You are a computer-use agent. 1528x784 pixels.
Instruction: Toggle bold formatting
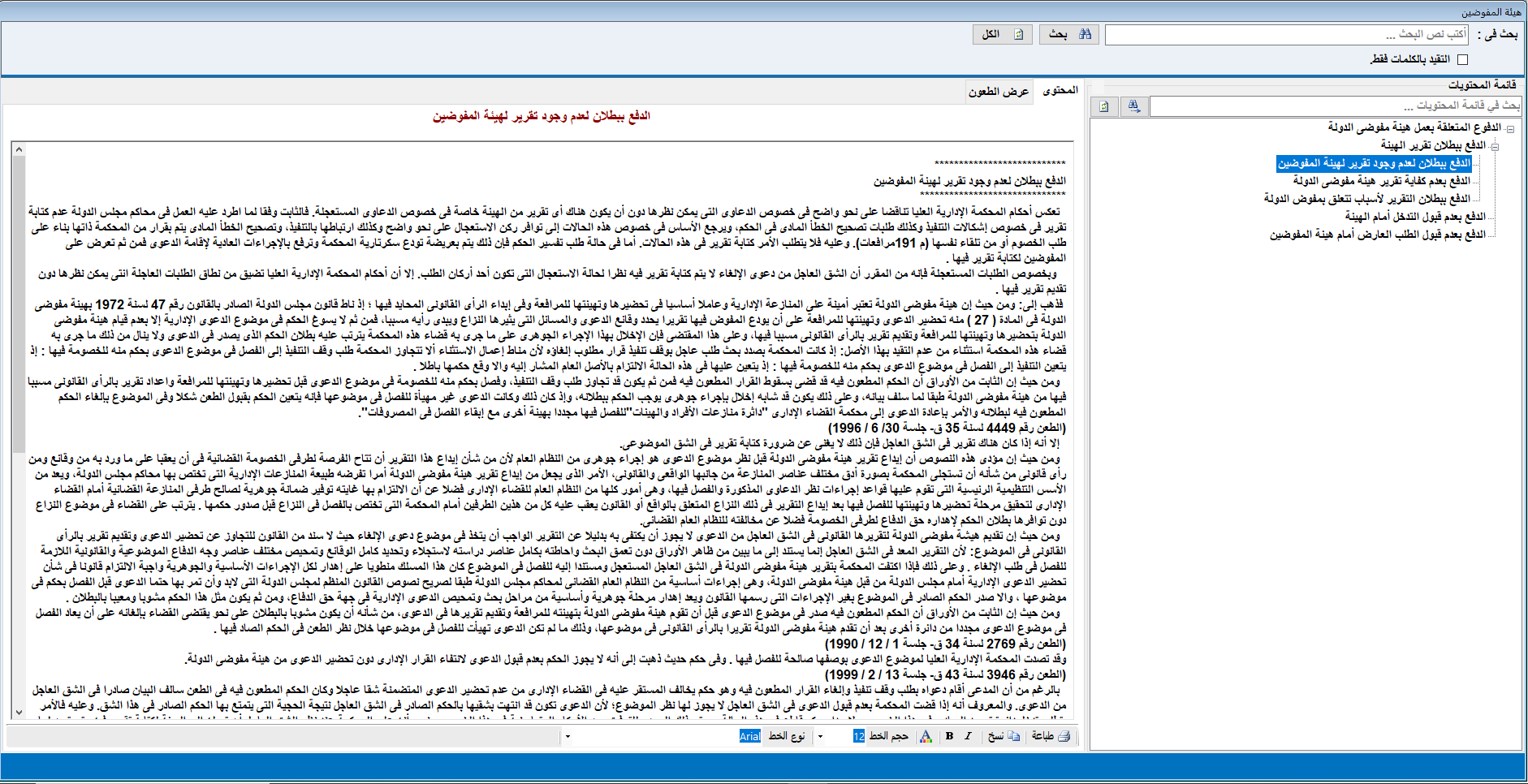click(949, 736)
